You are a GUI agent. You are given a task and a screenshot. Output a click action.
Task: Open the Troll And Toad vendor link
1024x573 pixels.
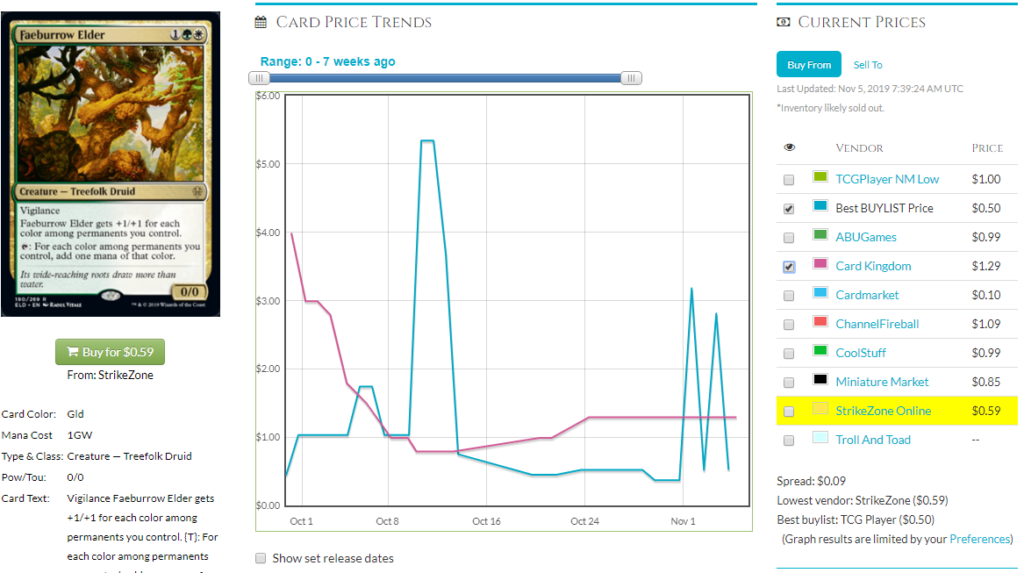872,440
